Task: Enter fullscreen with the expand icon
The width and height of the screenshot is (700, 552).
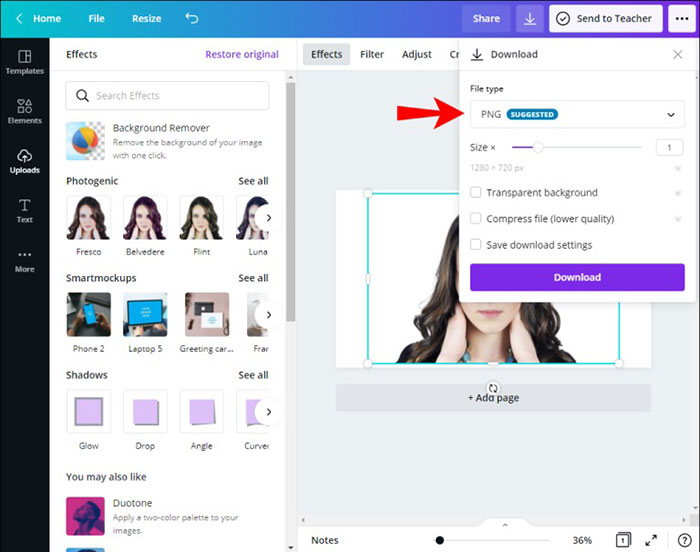Action: pyautogui.click(x=651, y=540)
